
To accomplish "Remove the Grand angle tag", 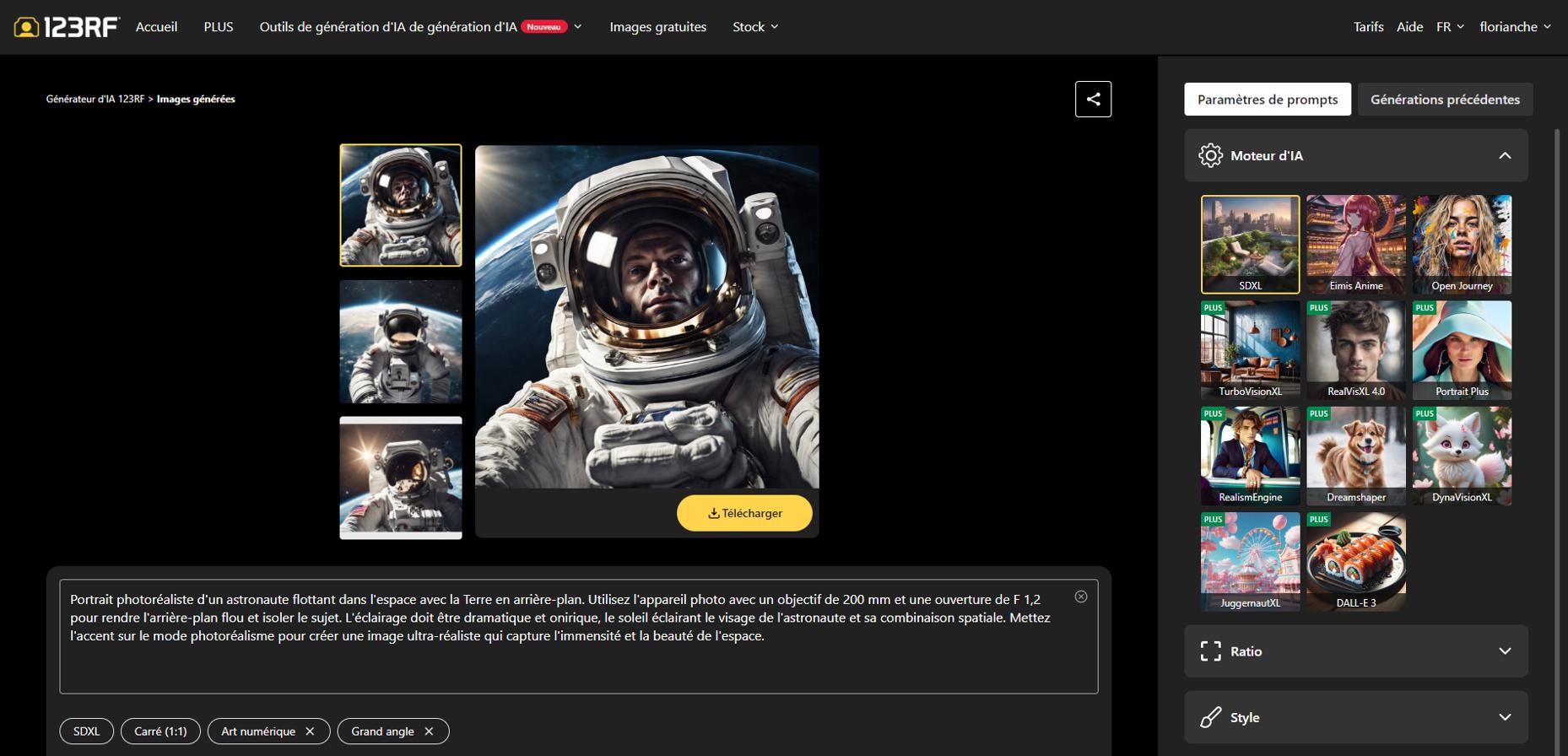I will click(x=429, y=732).
